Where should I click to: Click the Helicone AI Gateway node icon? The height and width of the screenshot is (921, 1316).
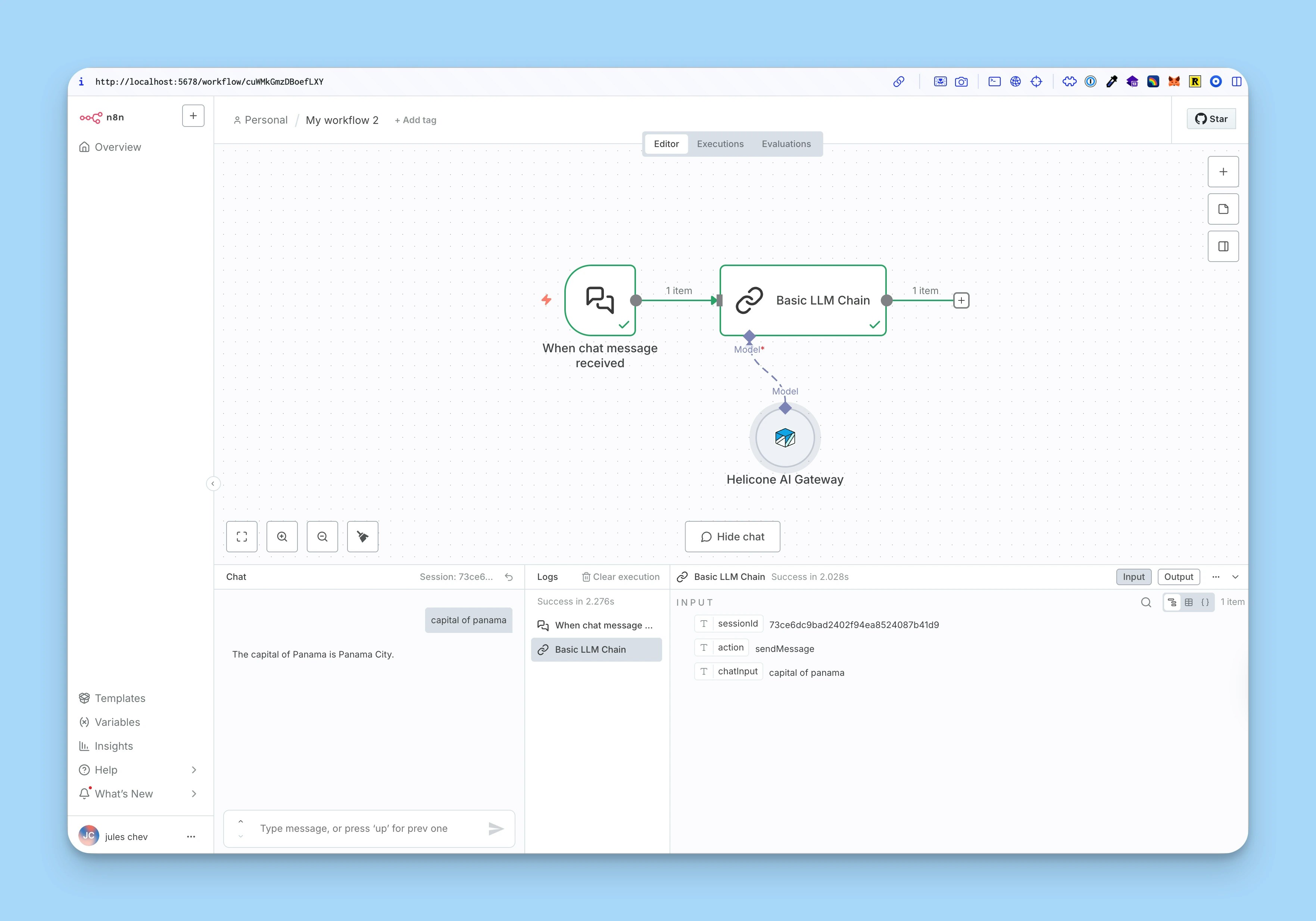785,438
